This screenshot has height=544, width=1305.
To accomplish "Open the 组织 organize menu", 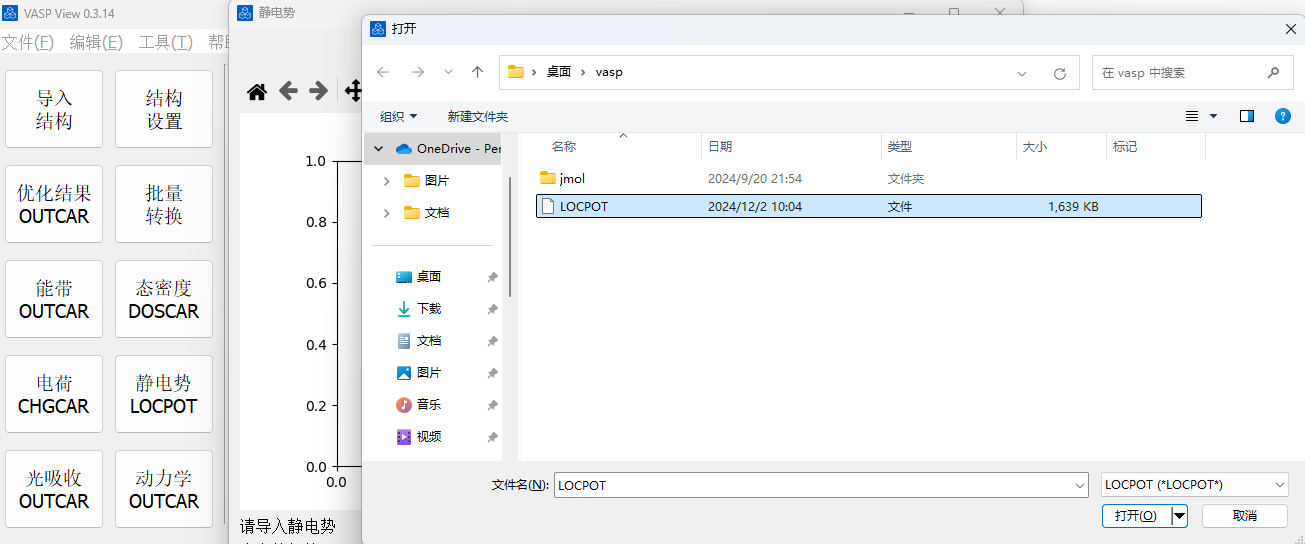I will [398, 117].
